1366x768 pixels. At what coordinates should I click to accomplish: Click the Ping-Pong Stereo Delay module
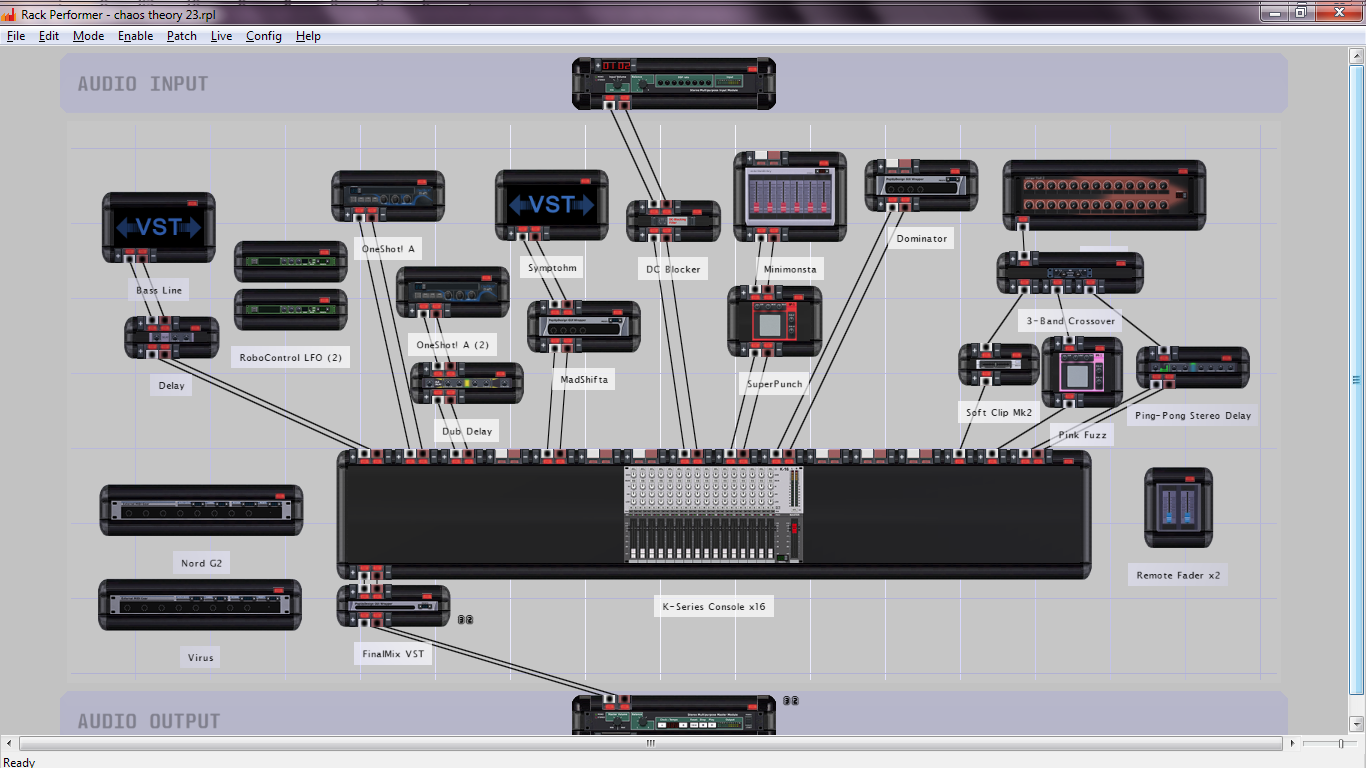coord(1193,368)
